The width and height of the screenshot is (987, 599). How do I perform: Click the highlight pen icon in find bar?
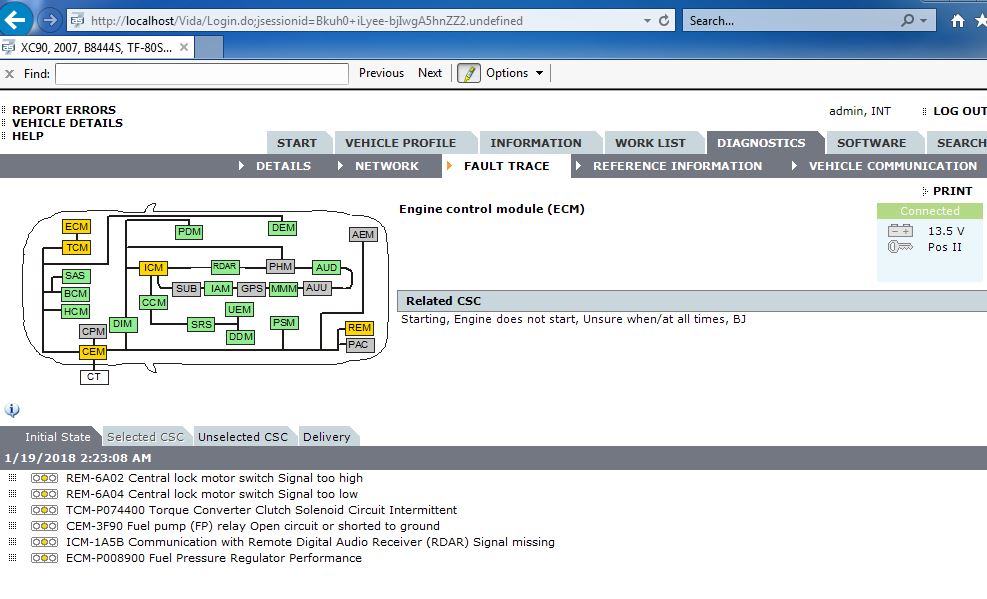469,73
